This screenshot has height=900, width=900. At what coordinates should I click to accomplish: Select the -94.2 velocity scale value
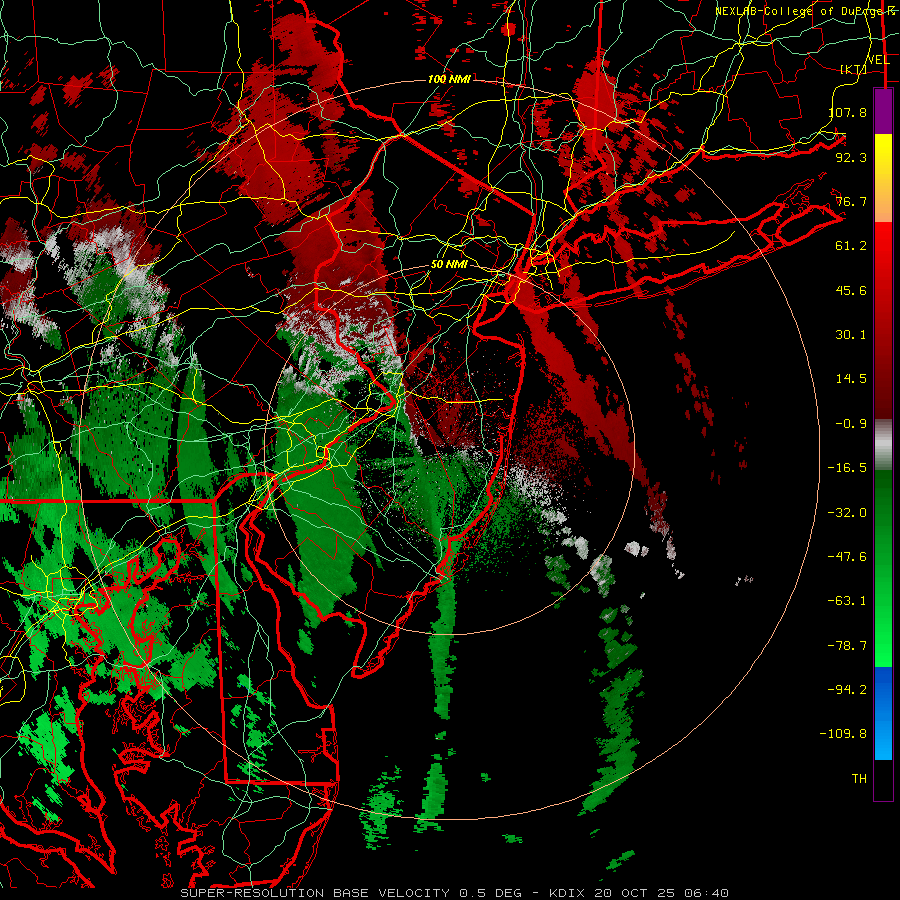pos(847,689)
